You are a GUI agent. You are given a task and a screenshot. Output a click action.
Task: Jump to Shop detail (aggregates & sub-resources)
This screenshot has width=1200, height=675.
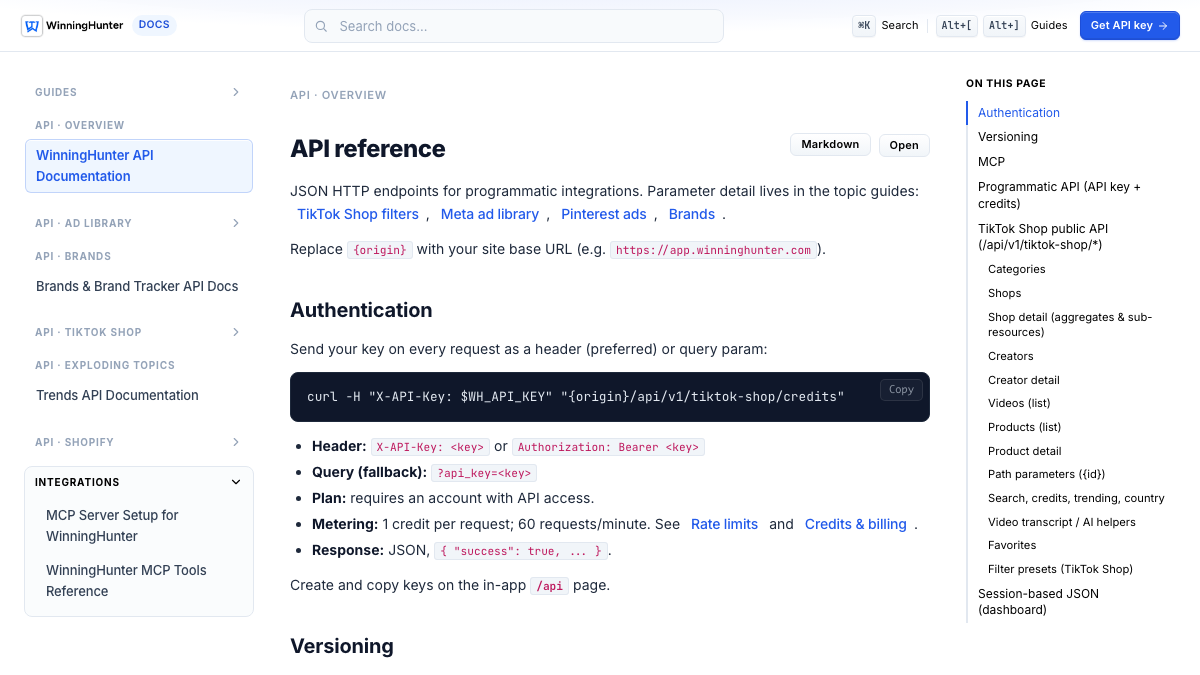click(1070, 324)
